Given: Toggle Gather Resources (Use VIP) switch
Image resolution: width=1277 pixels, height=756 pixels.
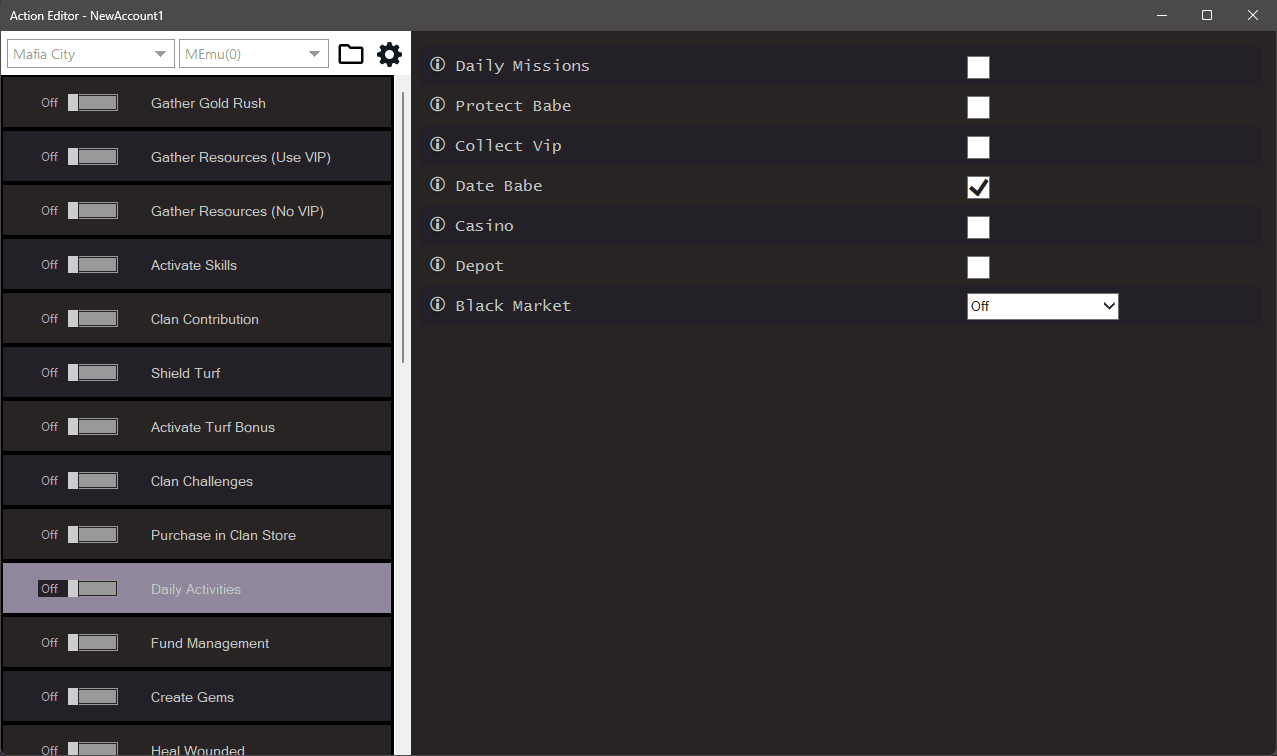Looking at the screenshot, I should tap(93, 157).
